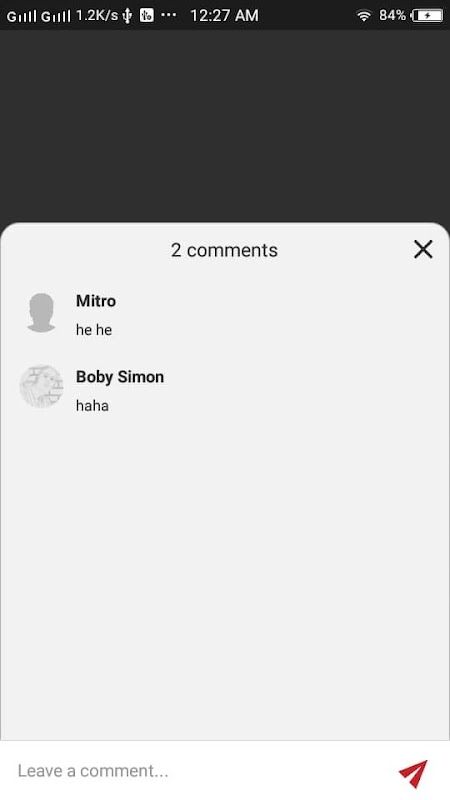Tap the 84% battery percentage
Viewport: 450px width, 800px height.
point(392,15)
